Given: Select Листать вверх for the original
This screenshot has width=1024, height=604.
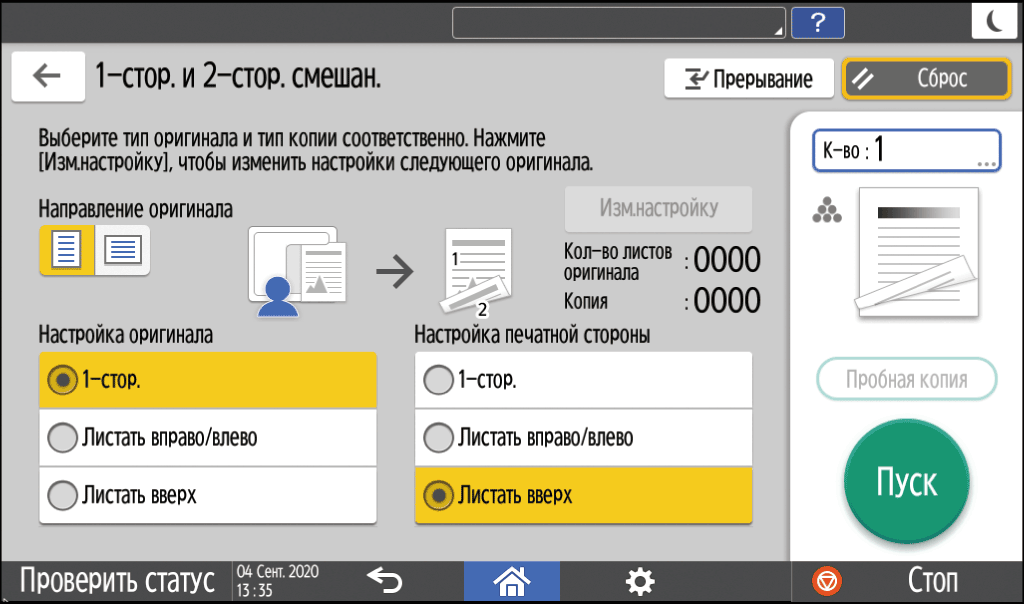Looking at the screenshot, I should point(207,494).
